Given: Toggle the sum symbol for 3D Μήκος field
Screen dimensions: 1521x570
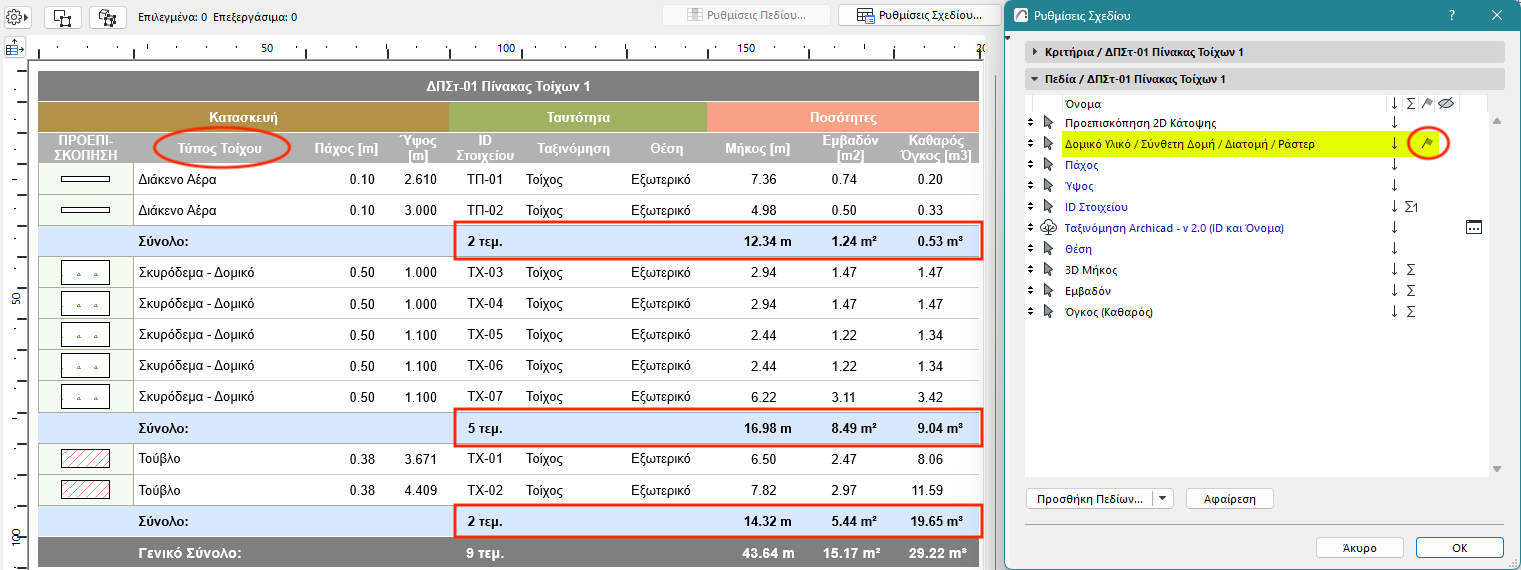Looking at the screenshot, I should pos(1411,270).
